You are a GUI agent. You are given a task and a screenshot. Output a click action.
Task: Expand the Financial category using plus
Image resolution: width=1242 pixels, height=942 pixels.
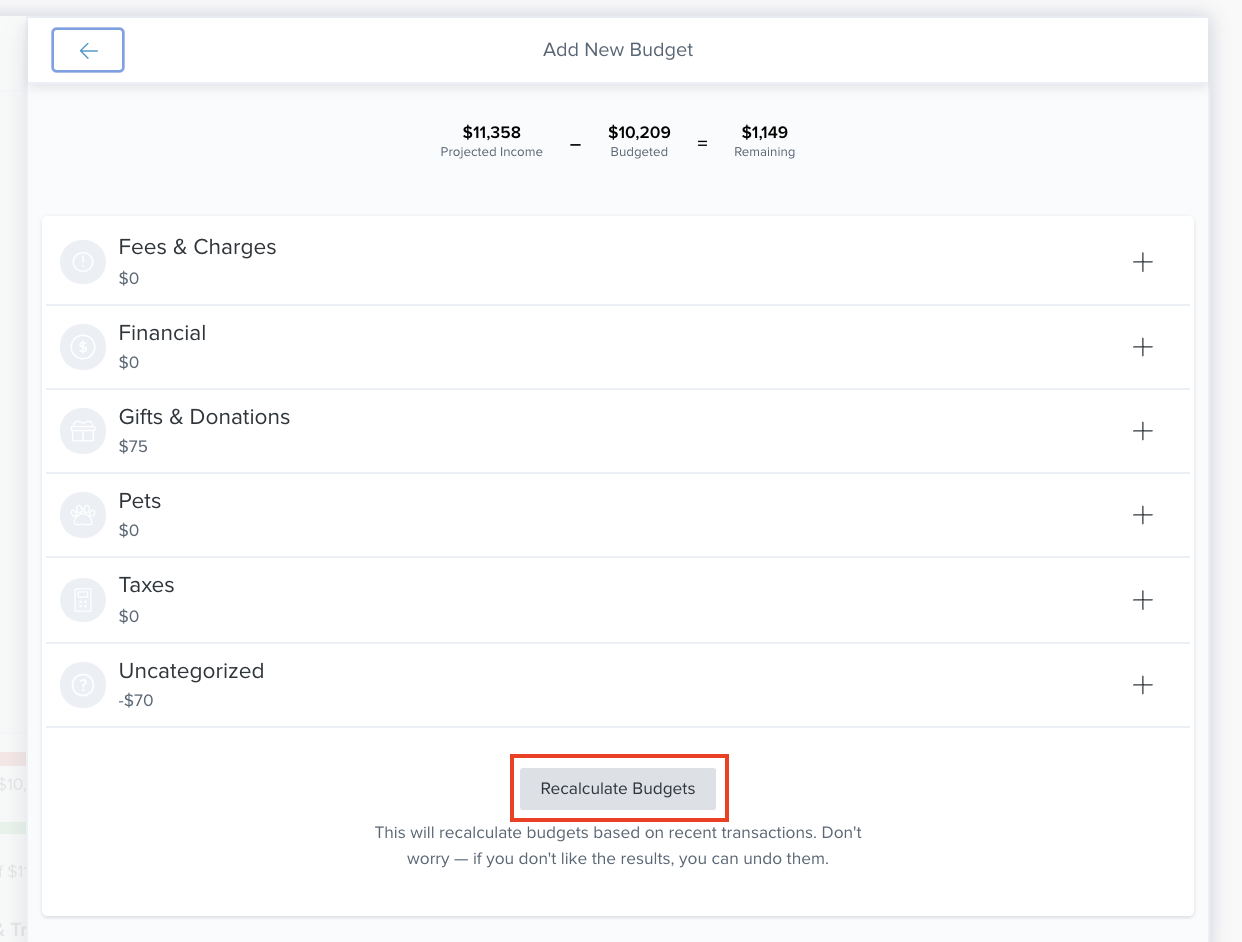coord(1142,347)
